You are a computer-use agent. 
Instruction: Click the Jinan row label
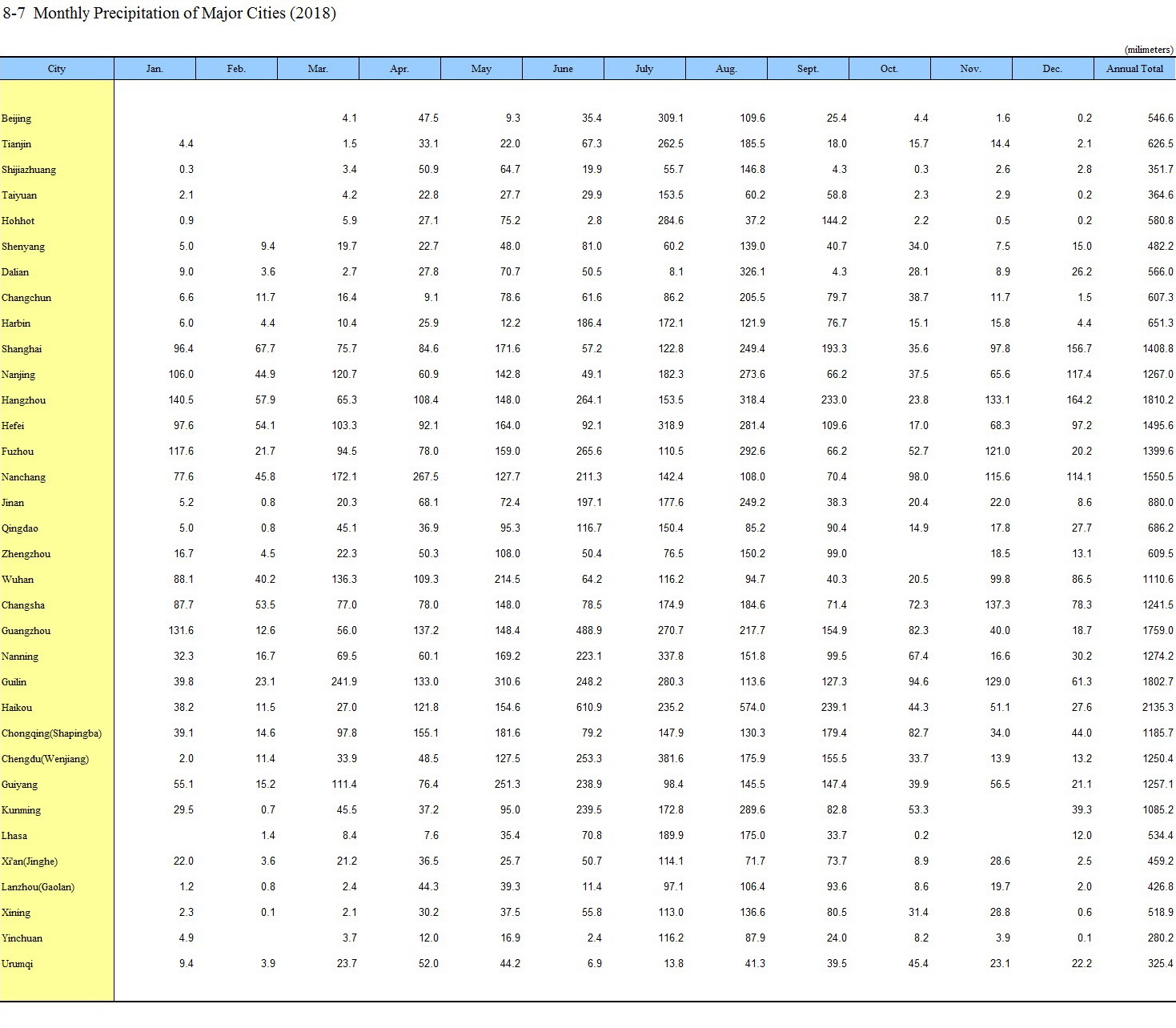click(x=13, y=503)
